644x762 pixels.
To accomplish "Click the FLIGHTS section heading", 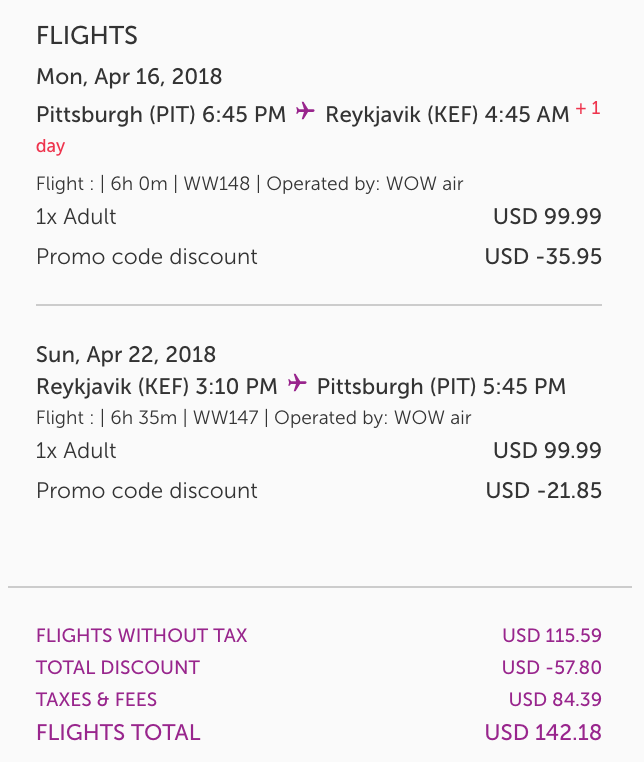I will click(87, 37).
